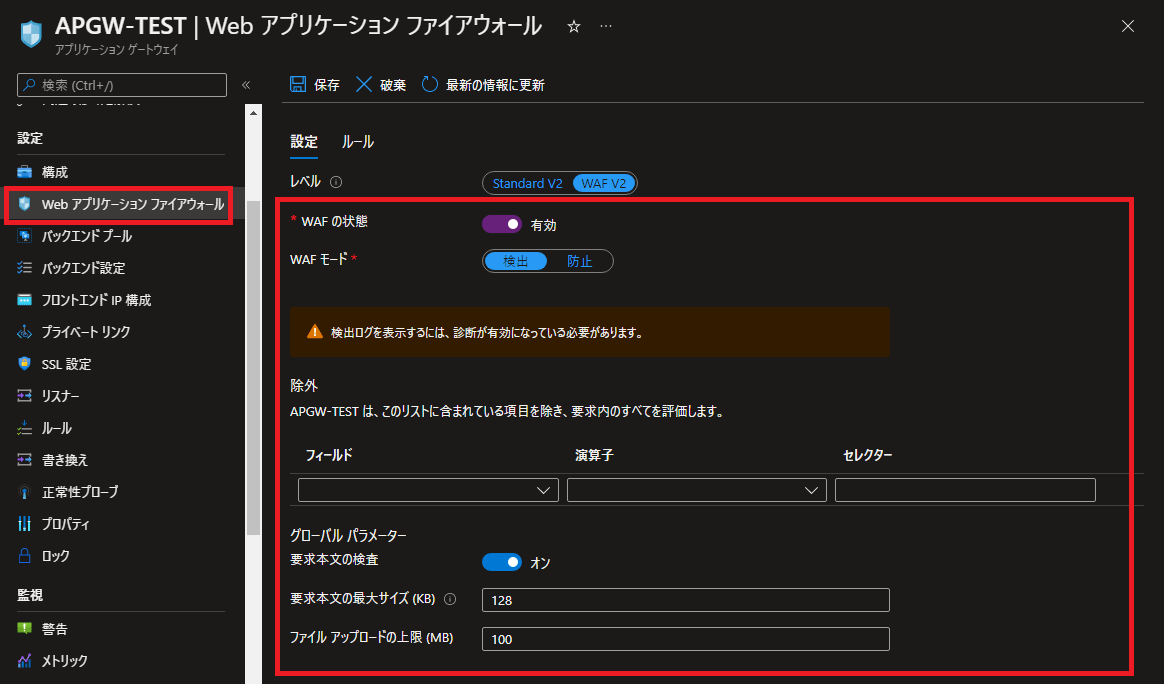Image resolution: width=1164 pixels, height=684 pixels.
Task: Click the 警告 alert icon
Action: pos(24,628)
